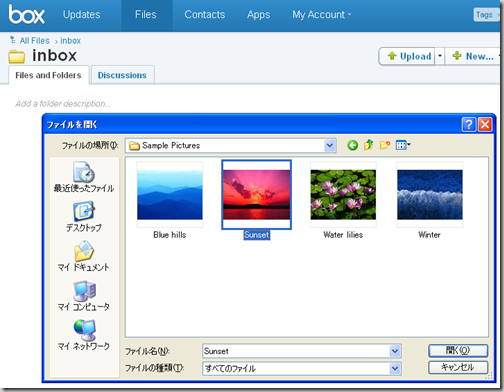Open the view menu icon
This screenshot has height=392, width=504.
tap(403, 145)
